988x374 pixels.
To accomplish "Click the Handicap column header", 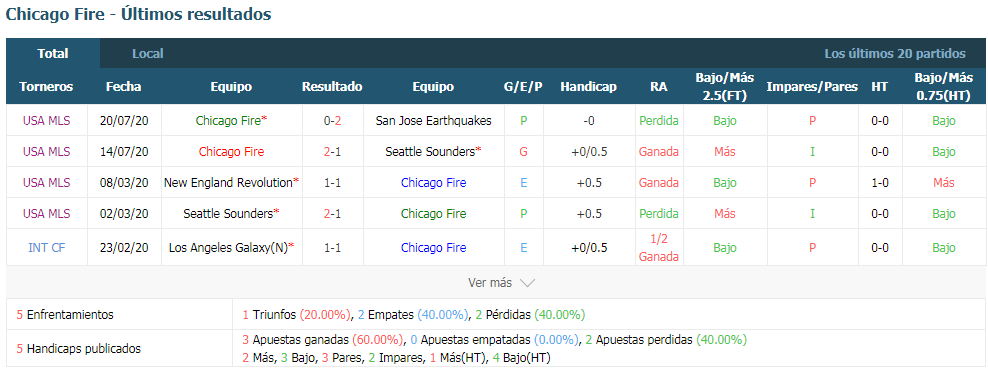I will [589, 87].
